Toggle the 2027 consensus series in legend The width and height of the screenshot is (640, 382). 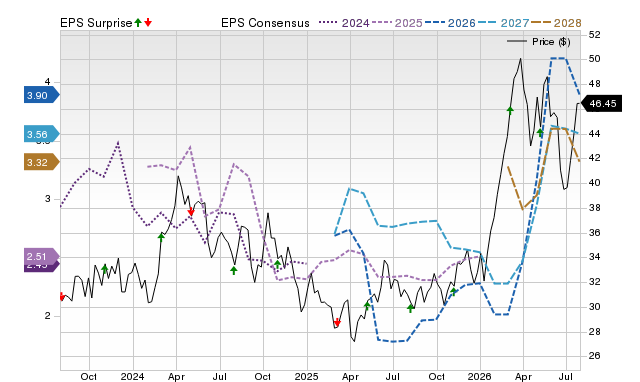503,23
